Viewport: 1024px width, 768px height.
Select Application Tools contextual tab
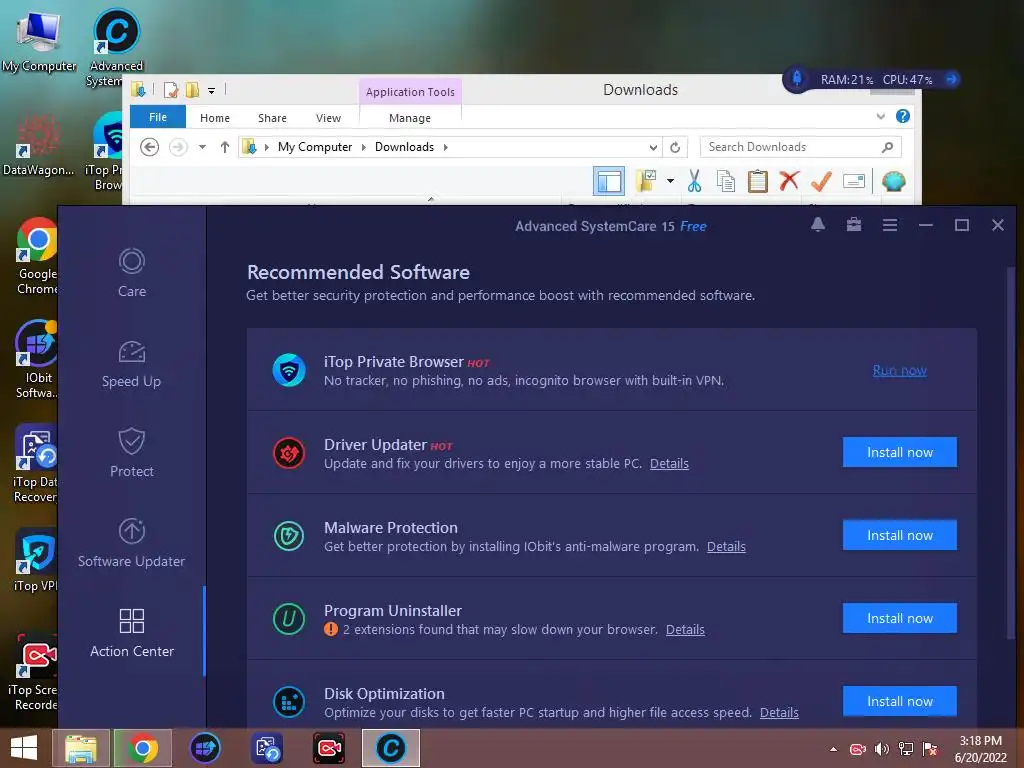tap(410, 92)
